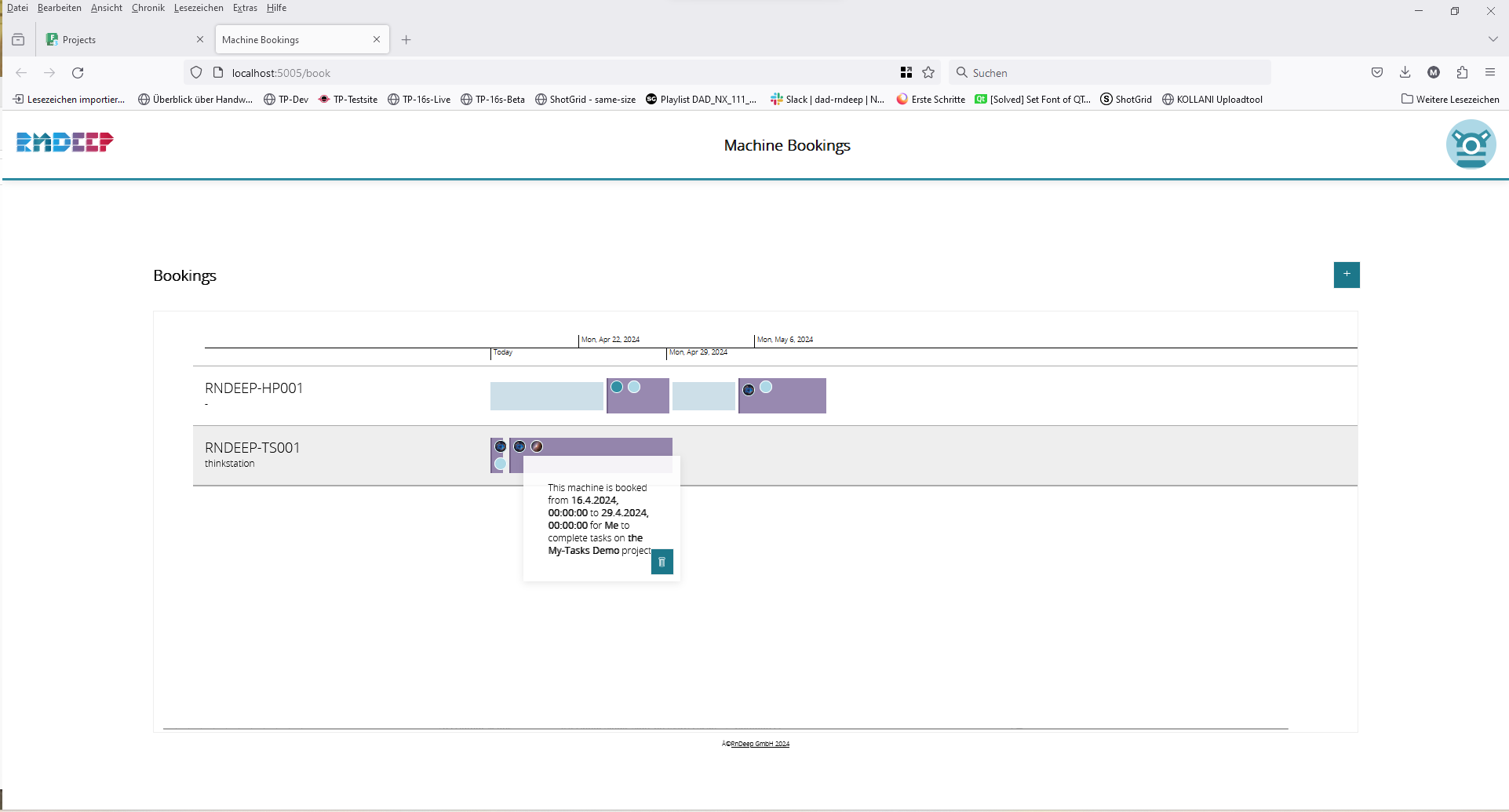Open the Lesezeichen menu
Screen dimensions: 1509x812
click(199, 8)
